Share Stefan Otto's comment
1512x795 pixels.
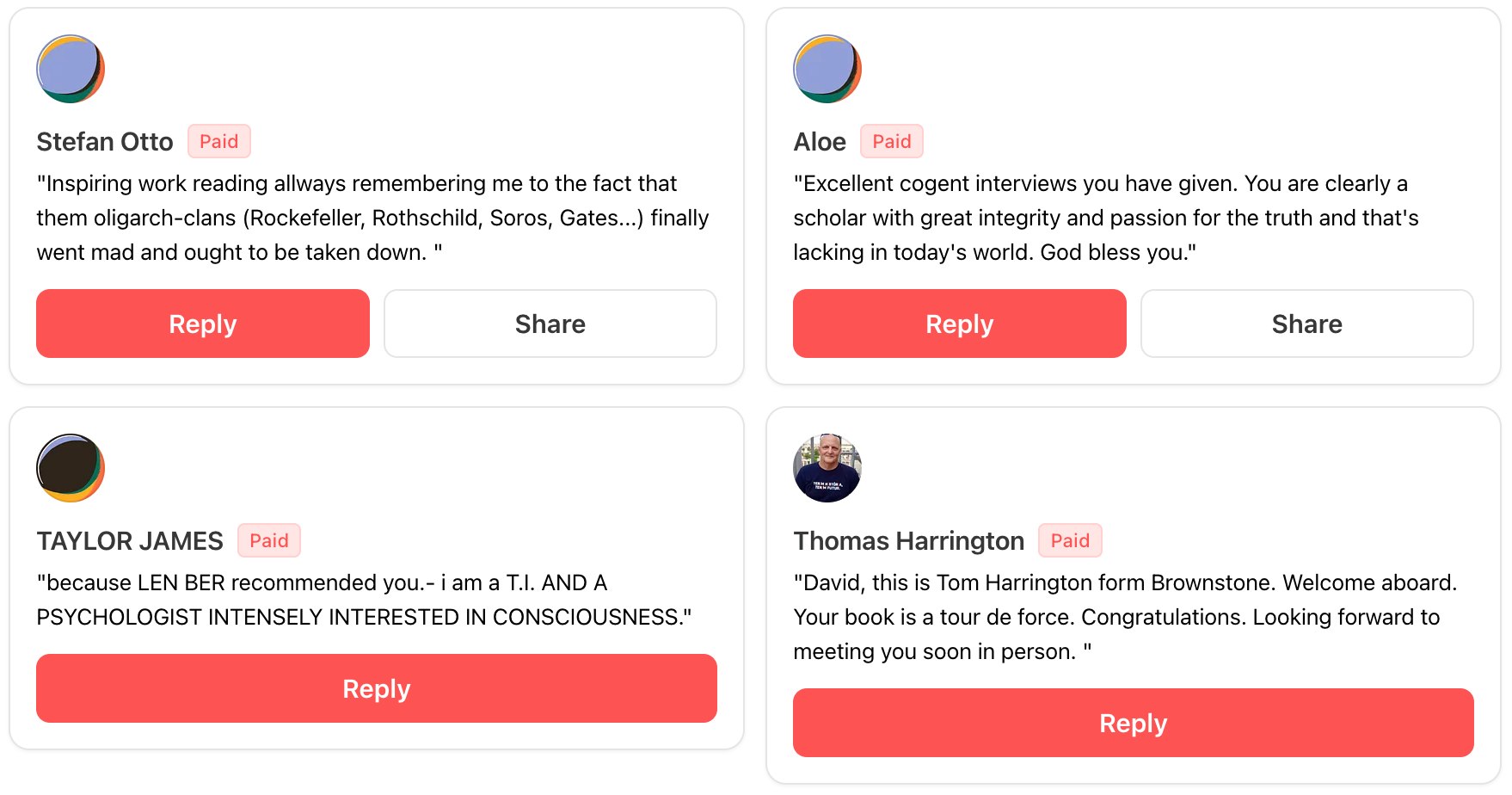pyautogui.click(x=550, y=324)
